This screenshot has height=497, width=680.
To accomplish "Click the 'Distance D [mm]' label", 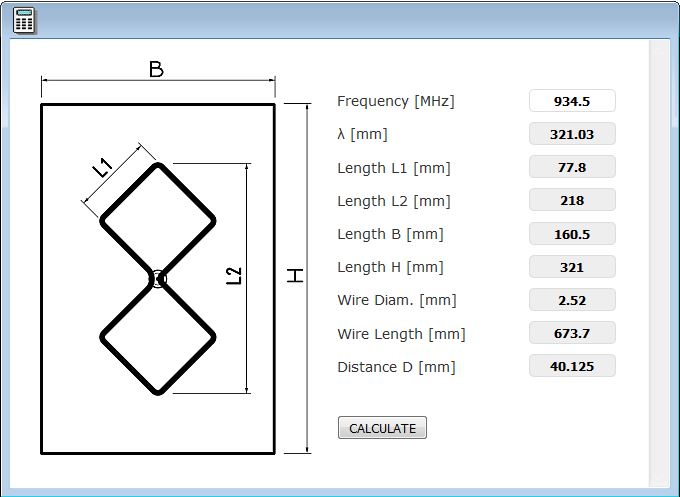I will pyautogui.click(x=396, y=367).
